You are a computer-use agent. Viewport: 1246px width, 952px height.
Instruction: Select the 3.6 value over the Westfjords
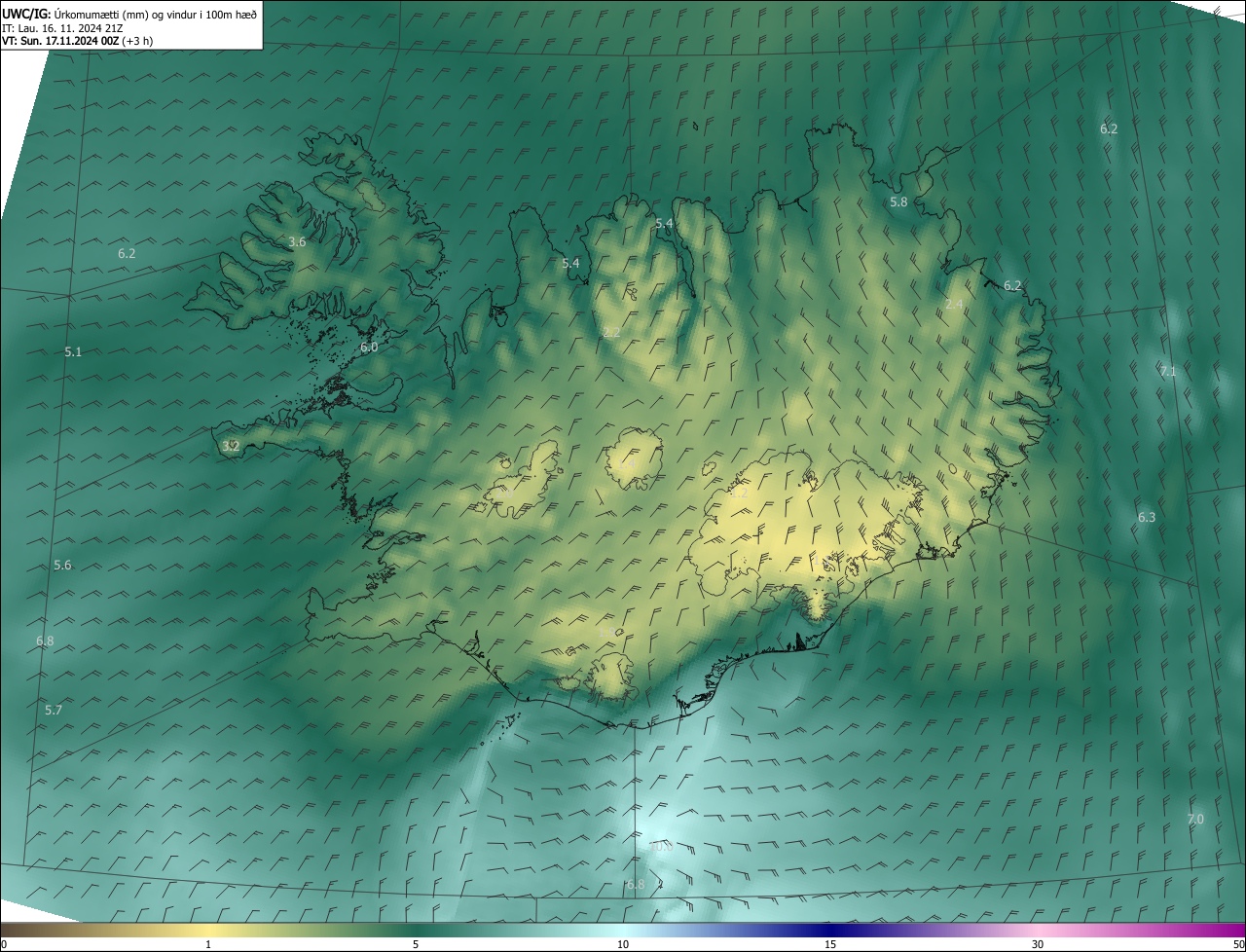(x=297, y=241)
